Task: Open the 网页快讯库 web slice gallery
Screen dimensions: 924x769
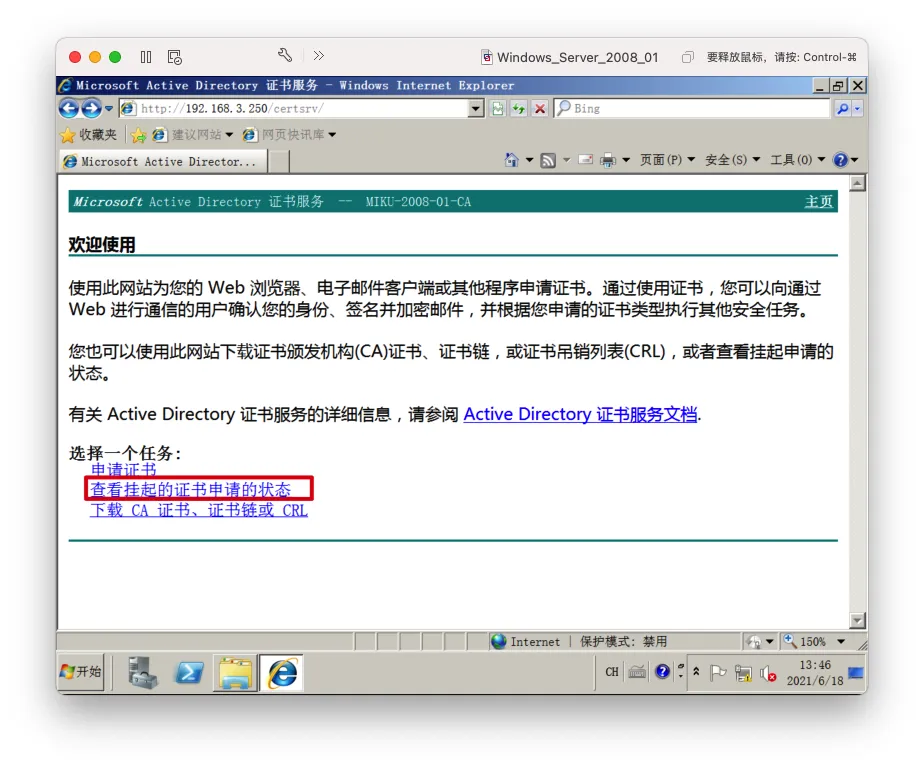Action: 289,135
